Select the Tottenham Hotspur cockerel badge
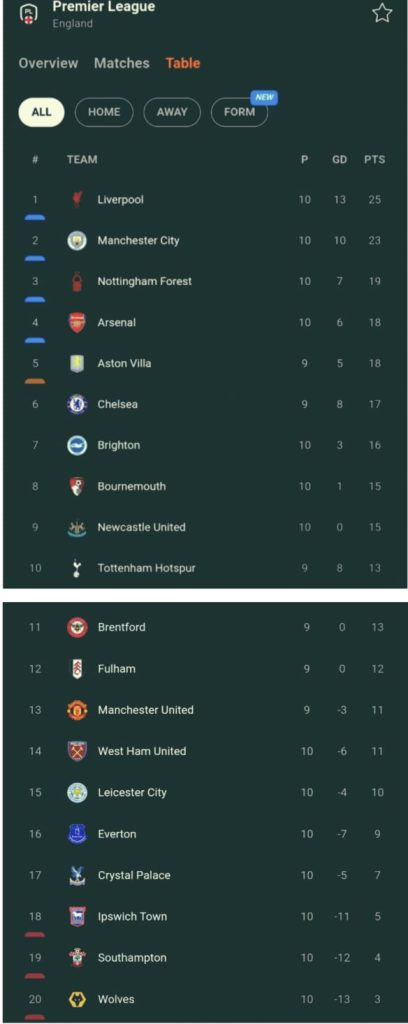 pos(77,568)
